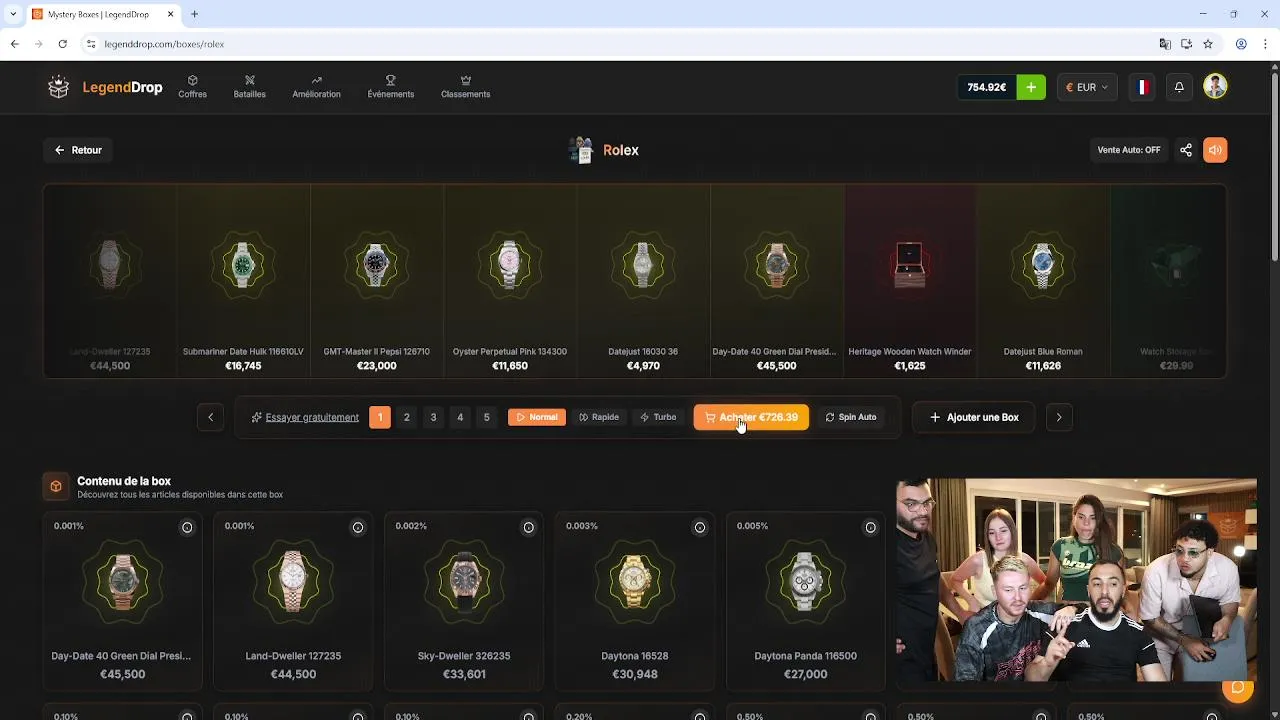This screenshot has height=720, width=1280.
Task: Open Daytona Panda 116500 watch thumbnail
Action: click(805, 582)
